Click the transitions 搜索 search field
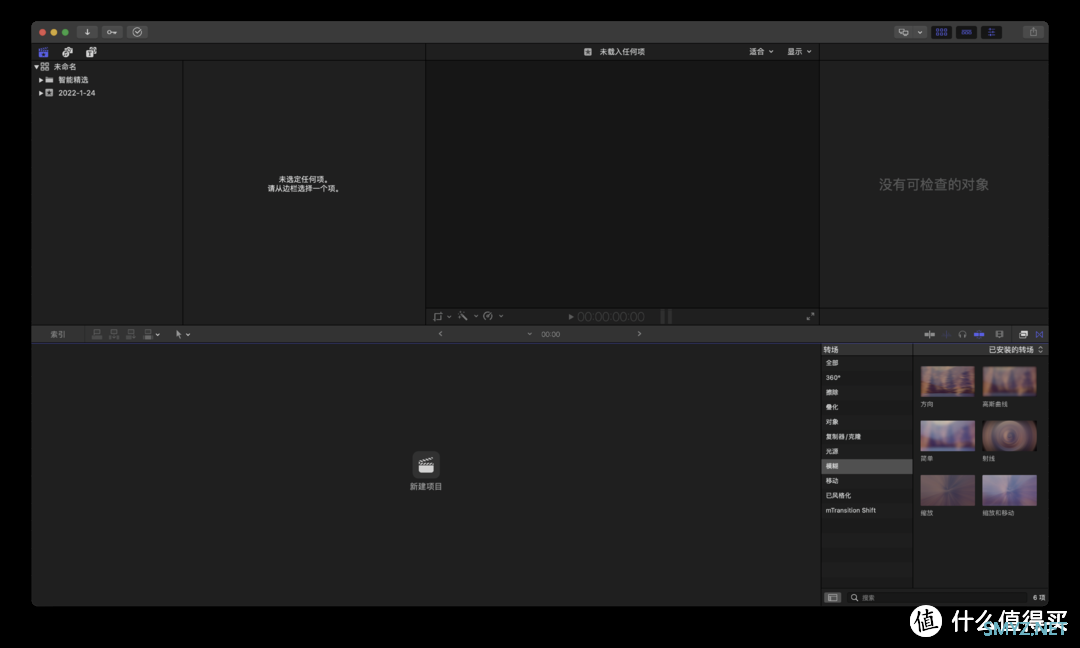This screenshot has width=1080, height=648. pyautogui.click(x=937, y=598)
